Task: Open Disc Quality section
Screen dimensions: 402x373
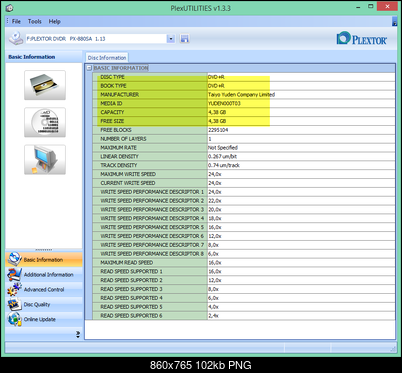Action: pos(44,304)
